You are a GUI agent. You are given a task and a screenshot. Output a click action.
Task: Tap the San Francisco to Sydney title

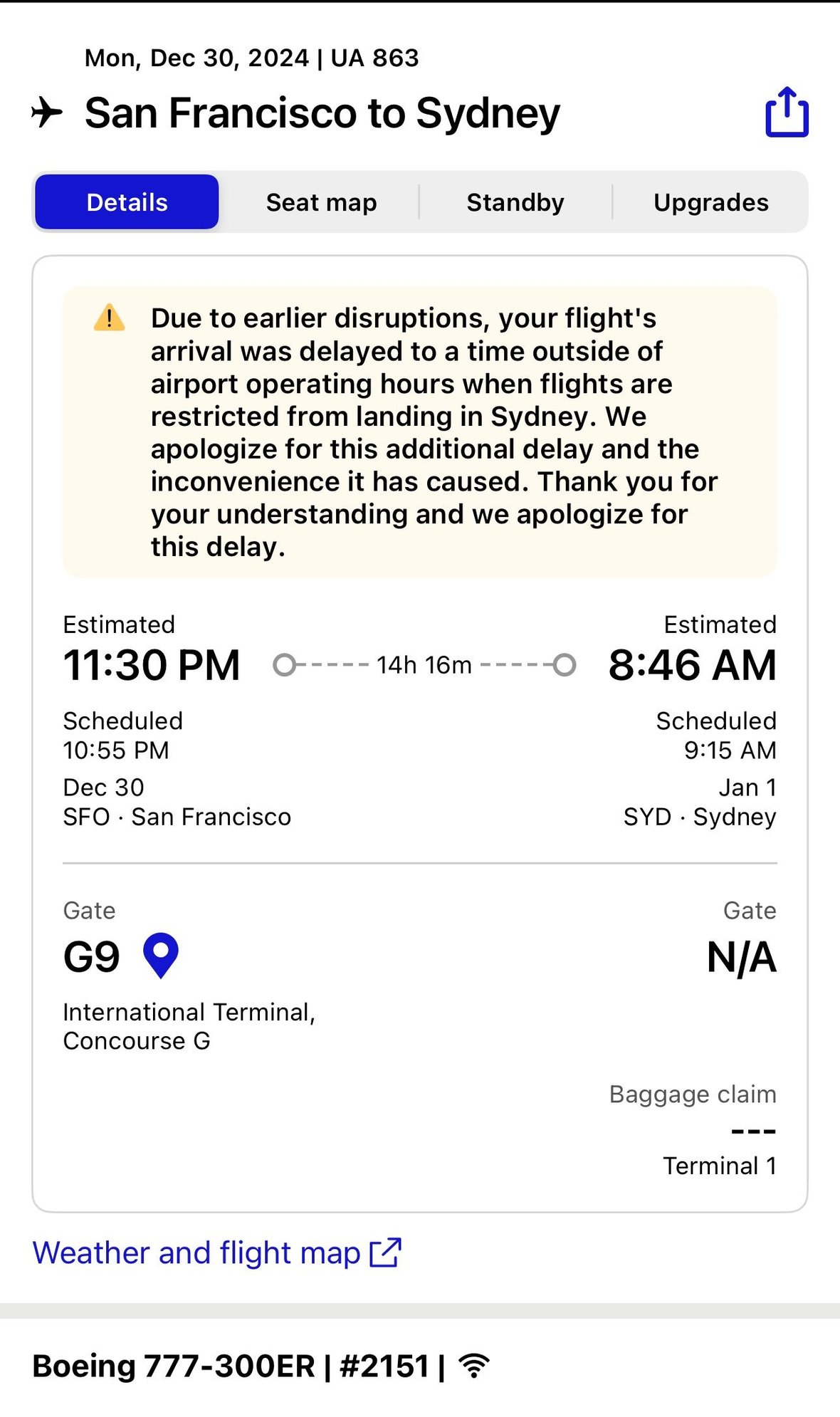322,113
